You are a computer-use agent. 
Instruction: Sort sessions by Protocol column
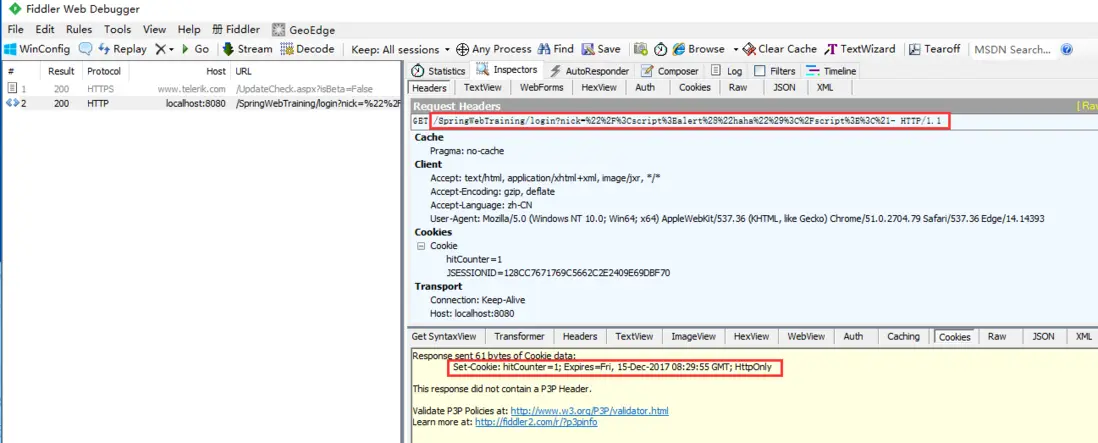tap(106, 71)
